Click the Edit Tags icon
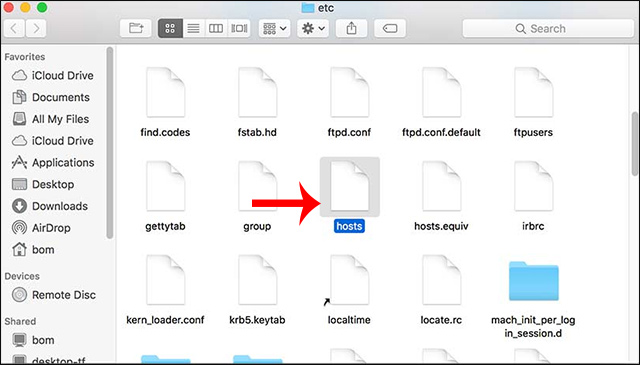 (390, 28)
